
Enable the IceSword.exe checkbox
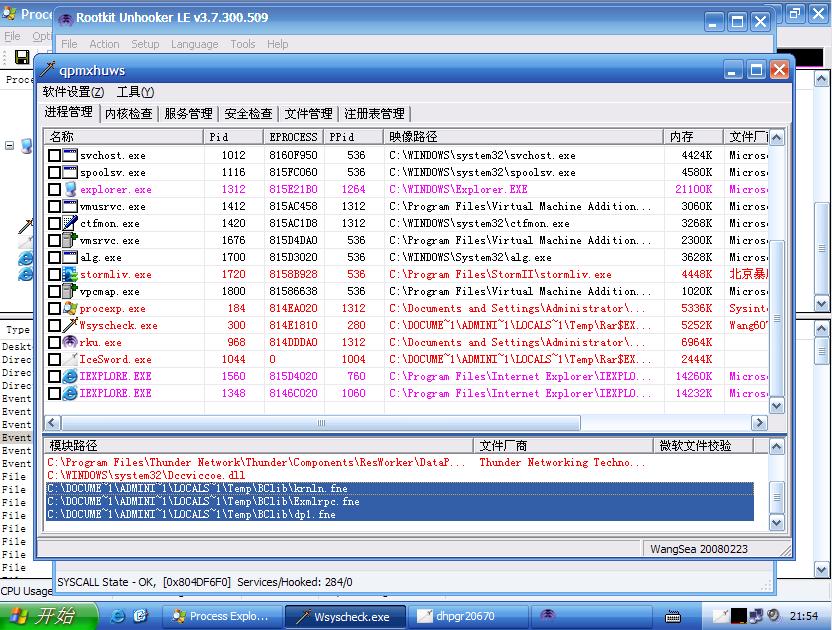pyautogui.click(x=54, y=359)
